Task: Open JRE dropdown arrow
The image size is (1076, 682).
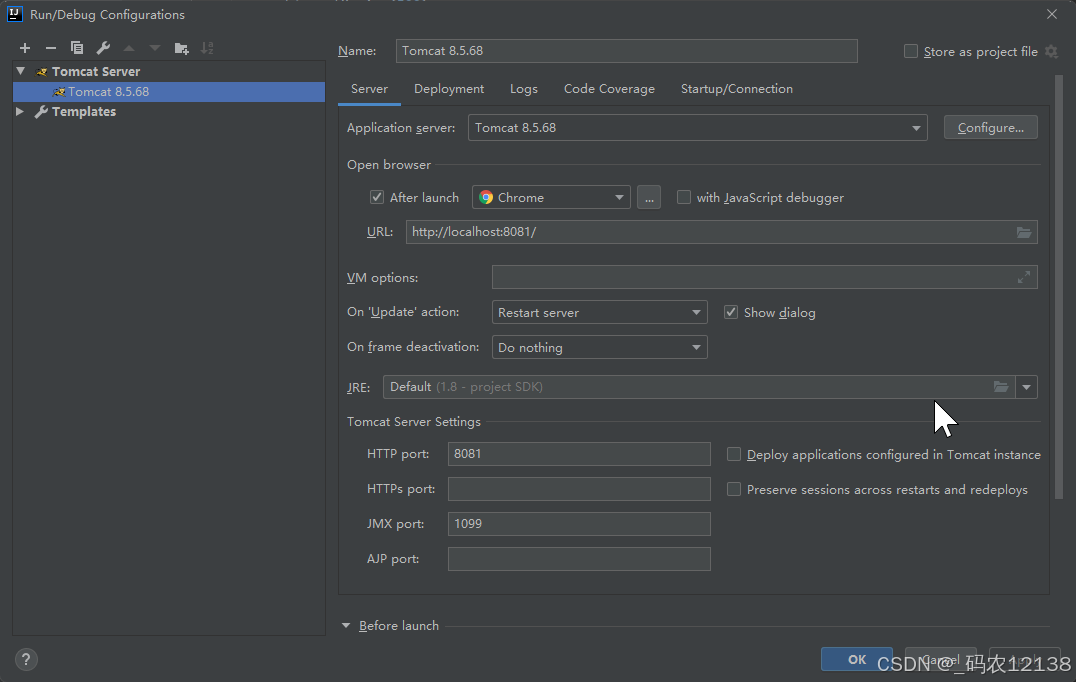Action: [x=1027, y=387]
